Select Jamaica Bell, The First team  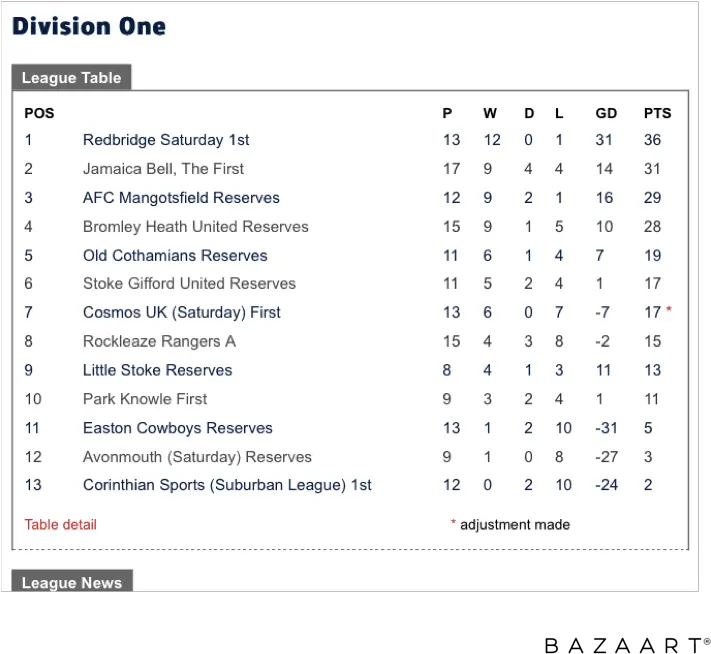point(163,169)
